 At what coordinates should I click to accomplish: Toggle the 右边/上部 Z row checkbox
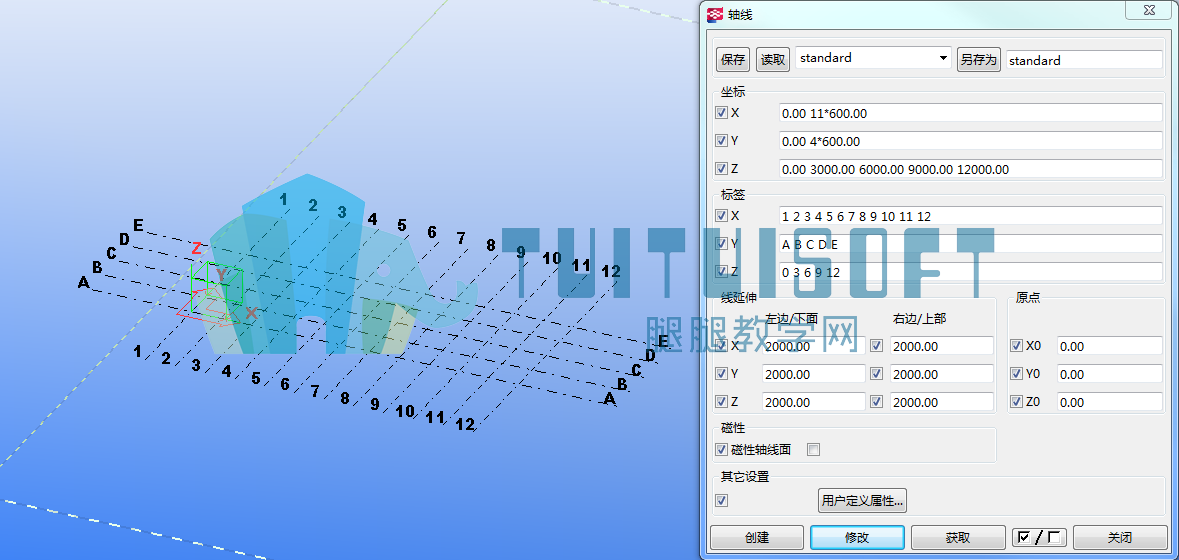877,401
